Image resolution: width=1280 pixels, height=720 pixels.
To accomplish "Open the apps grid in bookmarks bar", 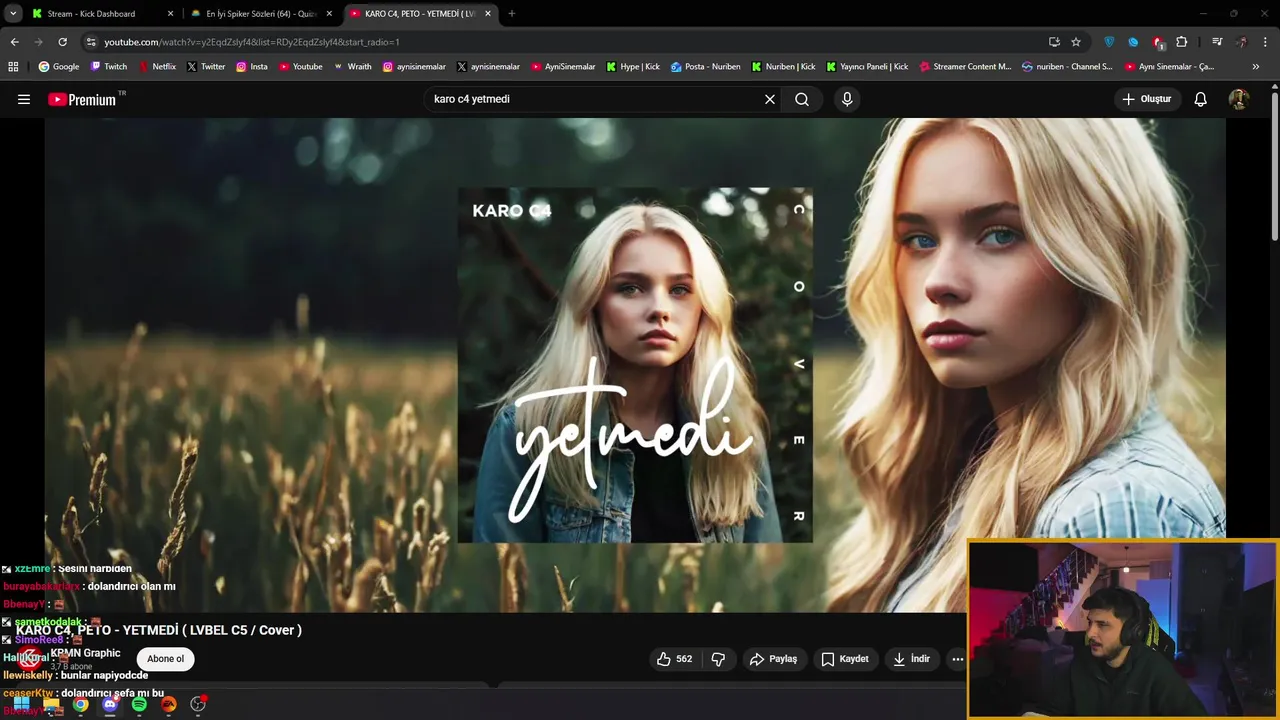I will click(x=13, y=67).
